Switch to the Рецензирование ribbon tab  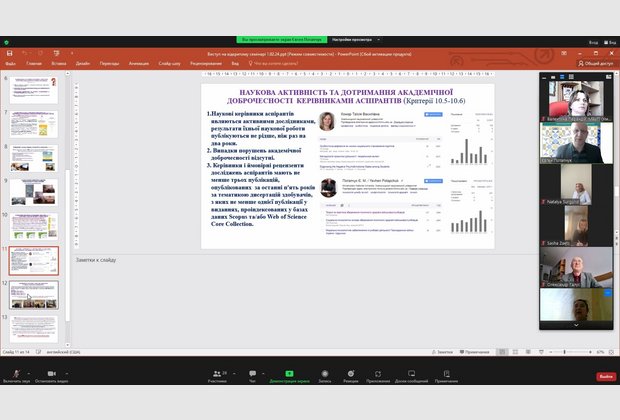pyautogui.click(x=206, y=63)
